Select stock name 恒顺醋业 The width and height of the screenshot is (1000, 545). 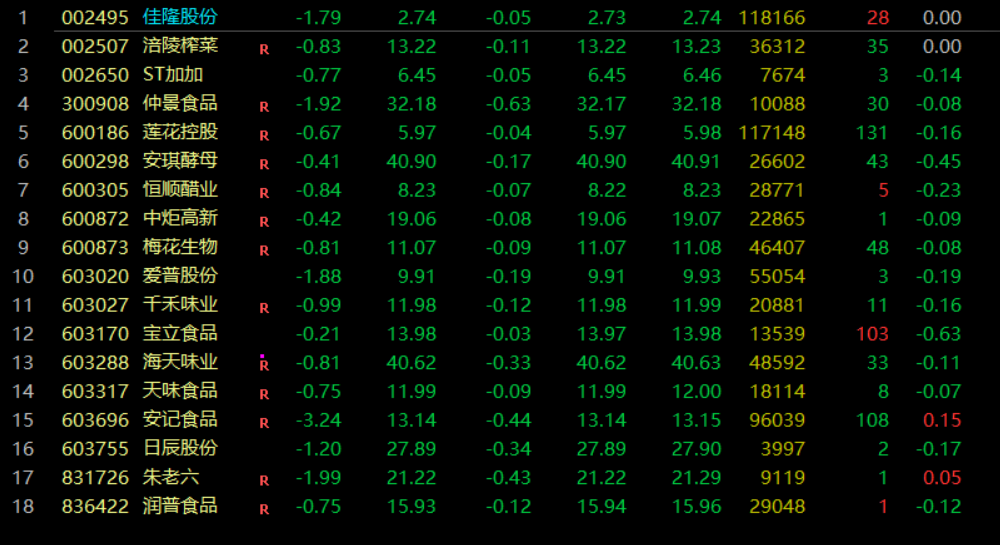tap(180, 189)
